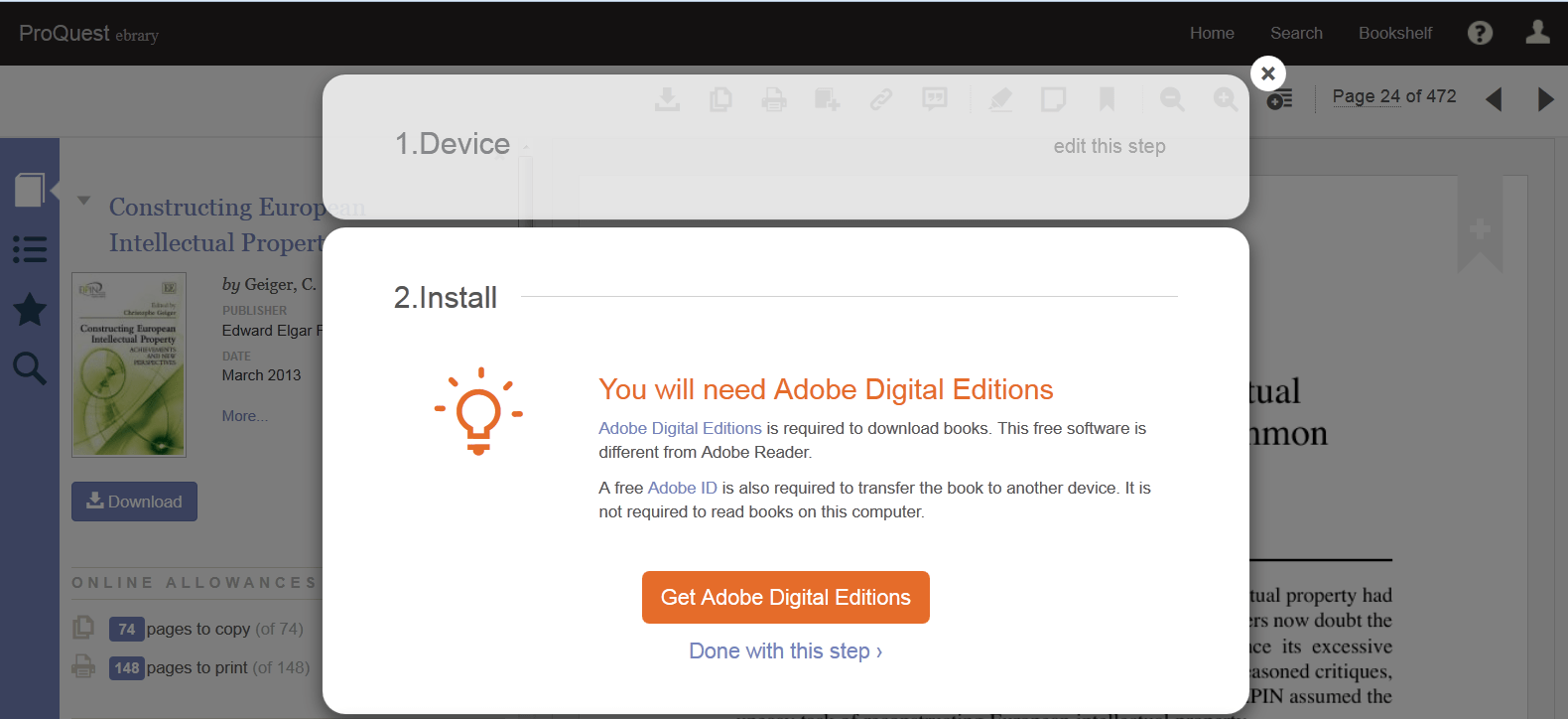
Task: Open the Adobe Digital Editions link
Action: pyautogui.click(x=680, y=428)
